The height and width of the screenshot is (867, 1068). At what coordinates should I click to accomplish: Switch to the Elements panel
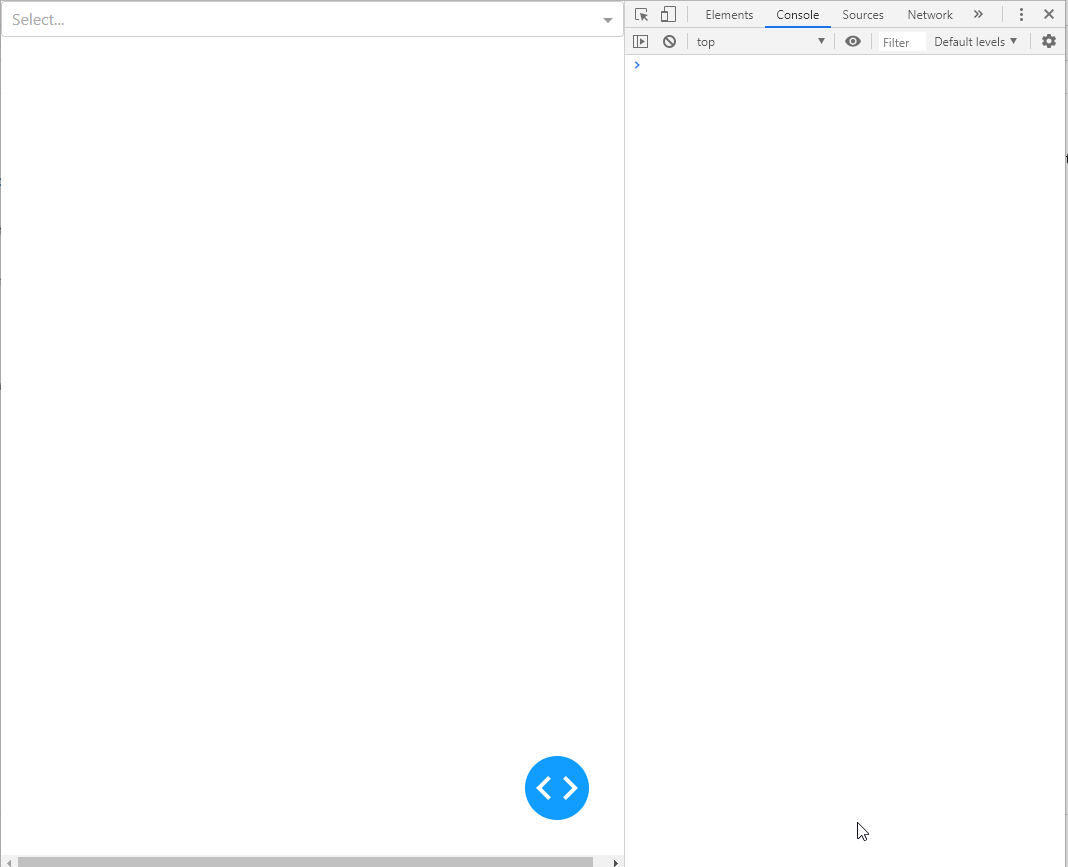(x=729, y=14)
